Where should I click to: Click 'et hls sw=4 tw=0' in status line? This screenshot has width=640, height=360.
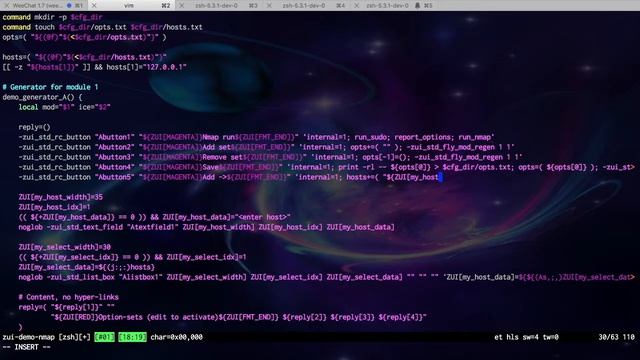pyautogui.click(x=526, y=337)
